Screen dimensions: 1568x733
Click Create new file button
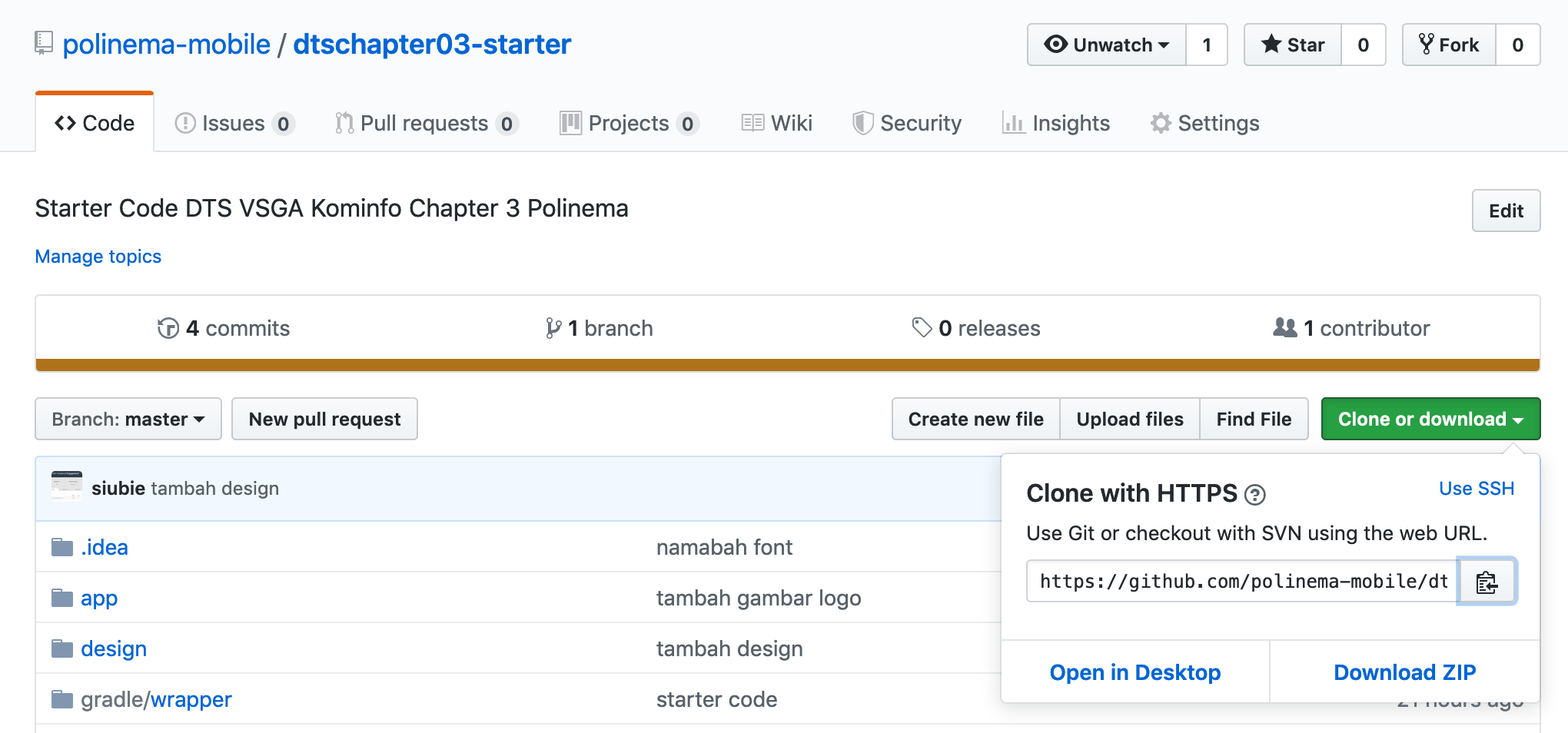(x=976, y=419)
